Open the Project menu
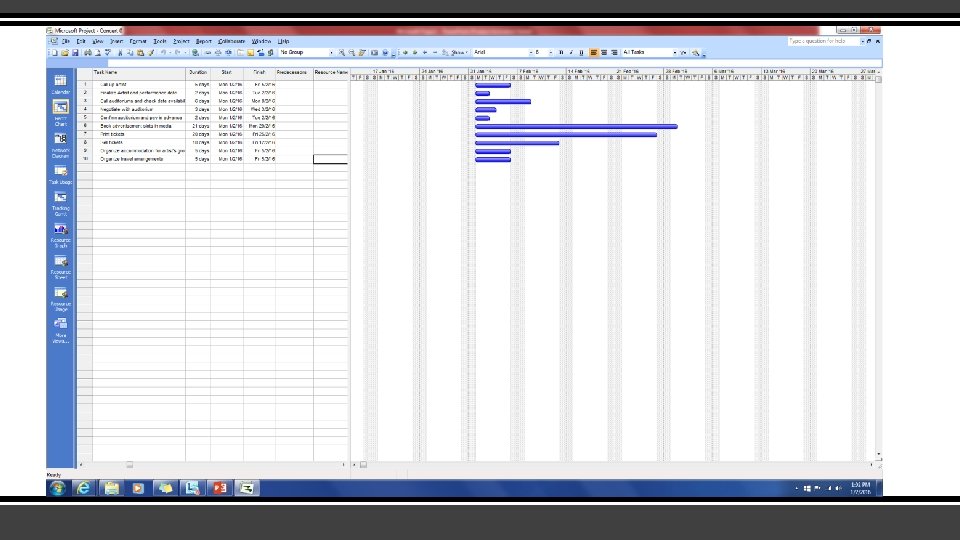960x540 pixels. pos(181,41)
